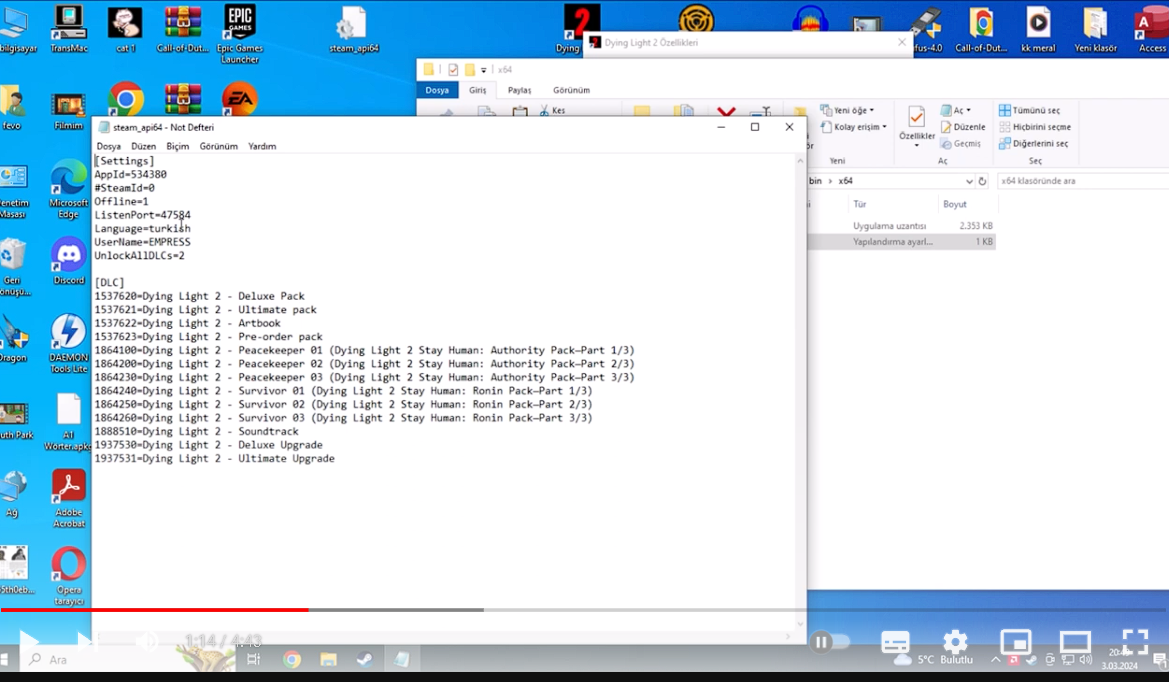Switch to Explorer Giriş tab
Image resolution: width=1169 pixels, height=682 pixels.
pos(477,90)
